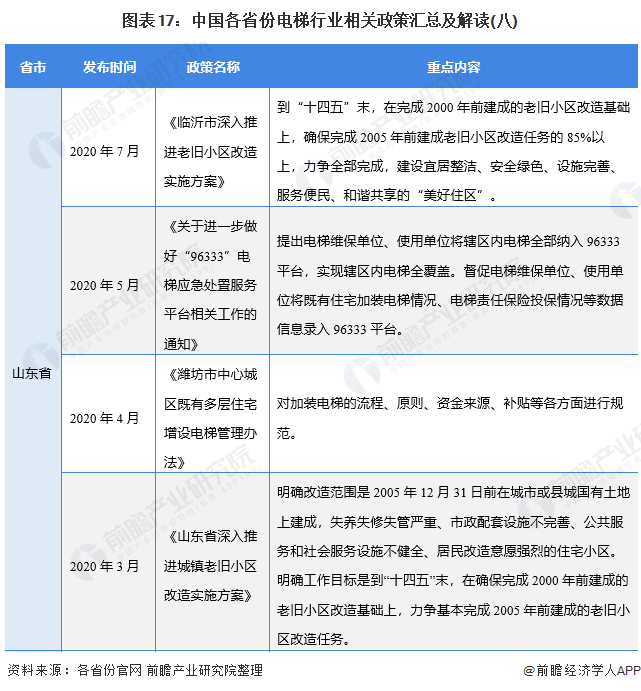This screenshot has height=691, width=641.
Task: Click the content text mentioning 美好住区
Action: pos(454,150)
